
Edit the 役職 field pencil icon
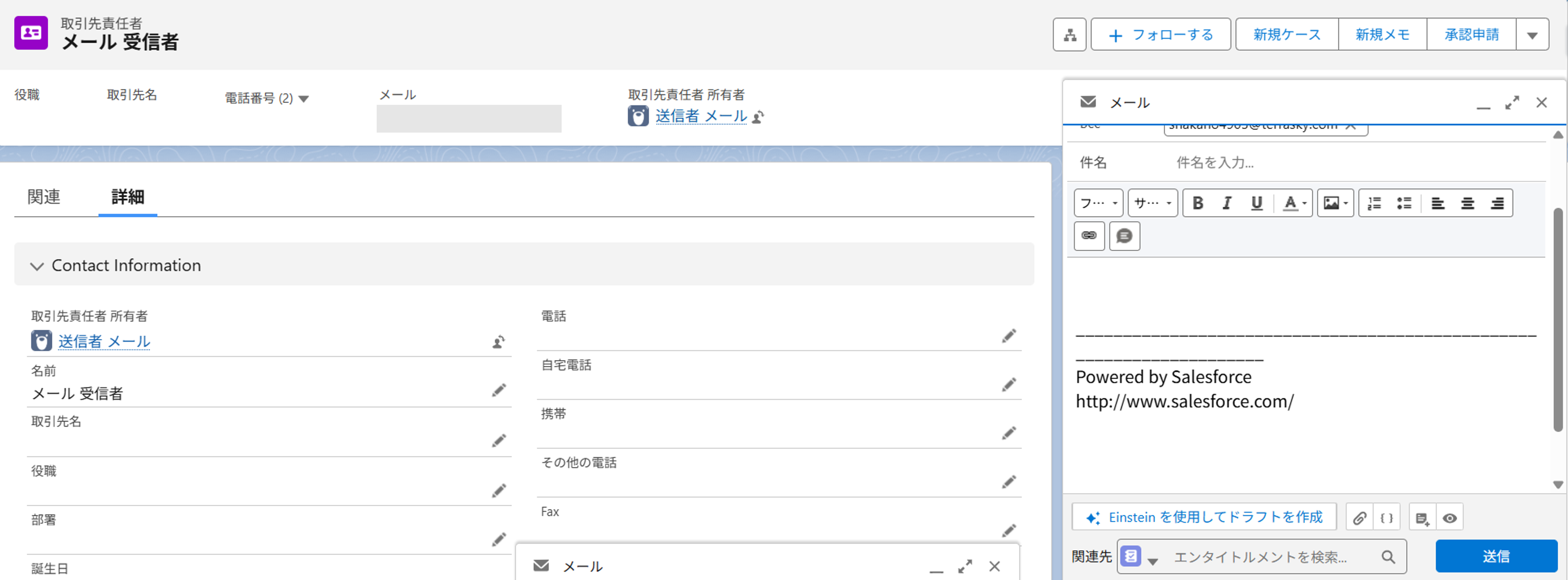(499, 491)
